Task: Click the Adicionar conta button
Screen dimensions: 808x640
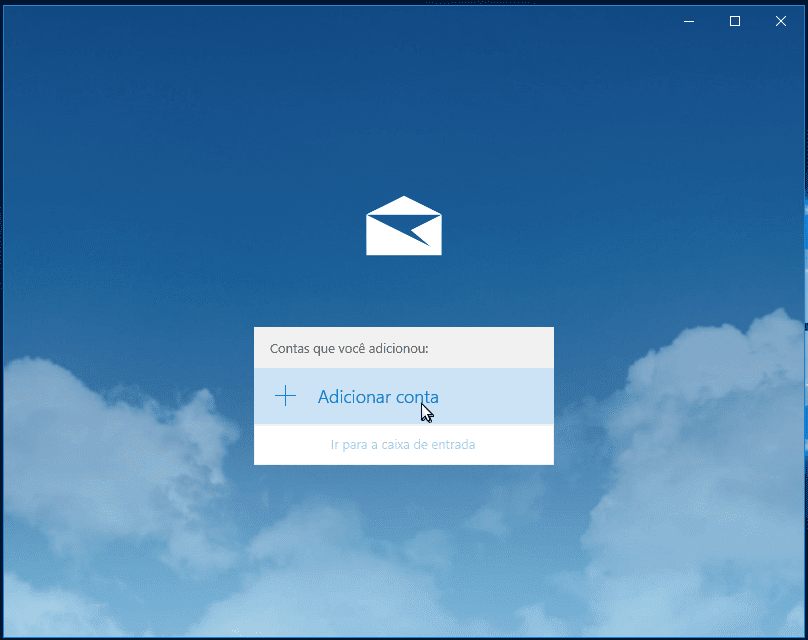Action: click(x=403, y=396)
